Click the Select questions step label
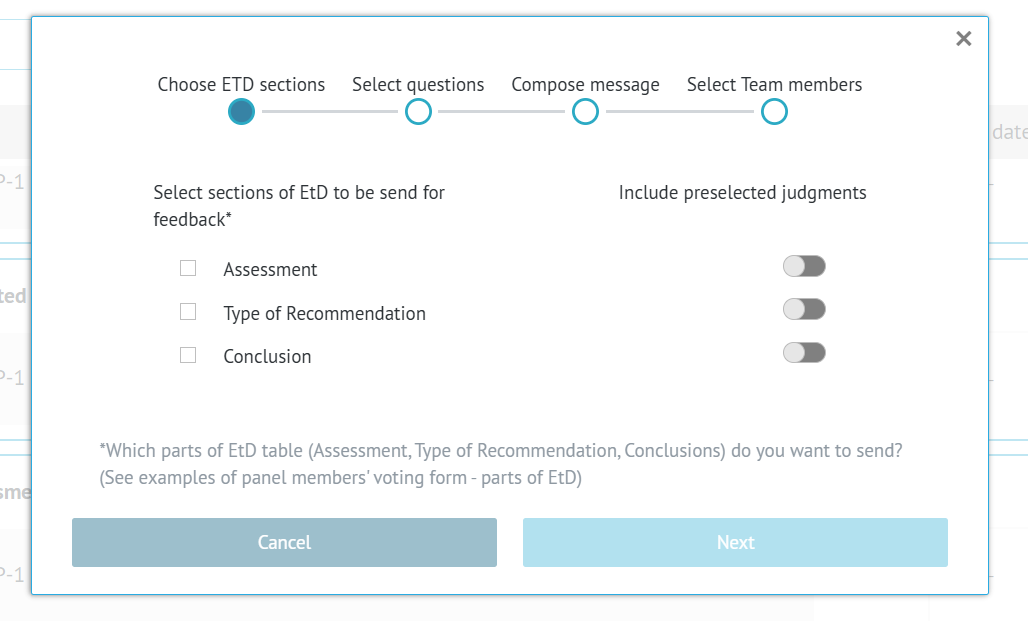Screen dimensions: 1028x621 418,85
